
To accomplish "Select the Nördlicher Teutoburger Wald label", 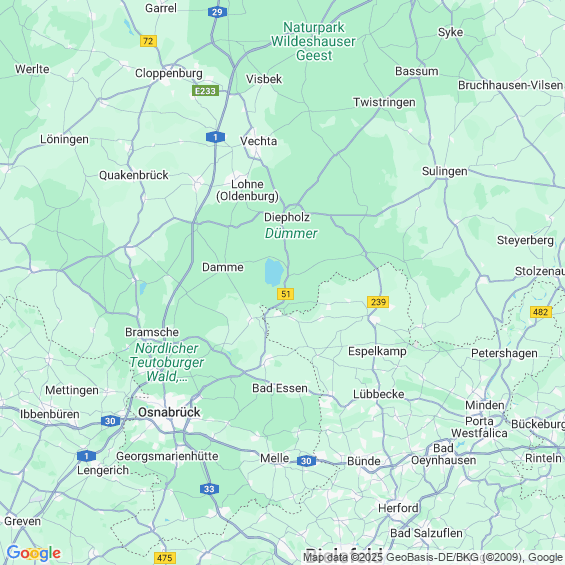I will tap(166, 362).
